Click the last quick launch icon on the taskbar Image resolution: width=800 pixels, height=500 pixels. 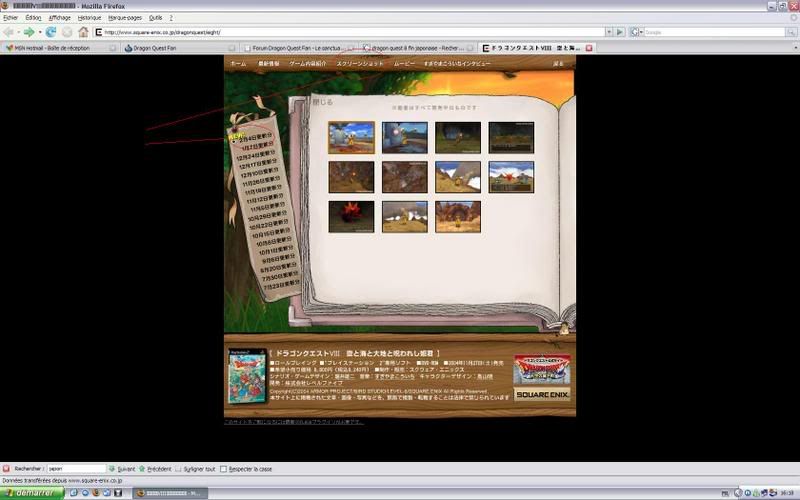(118, 493)
